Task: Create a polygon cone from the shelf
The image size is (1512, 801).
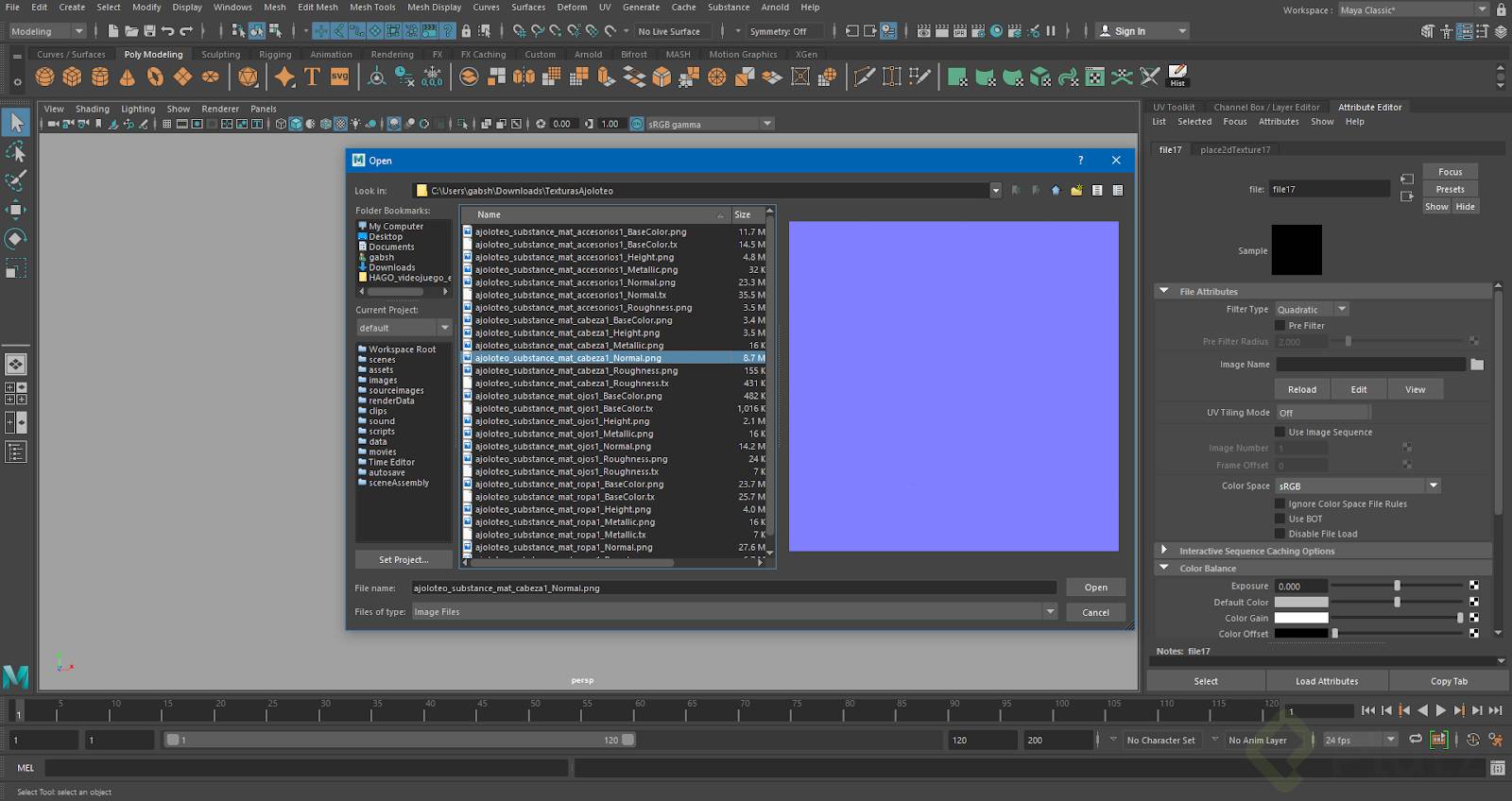Action: [127, 77]
